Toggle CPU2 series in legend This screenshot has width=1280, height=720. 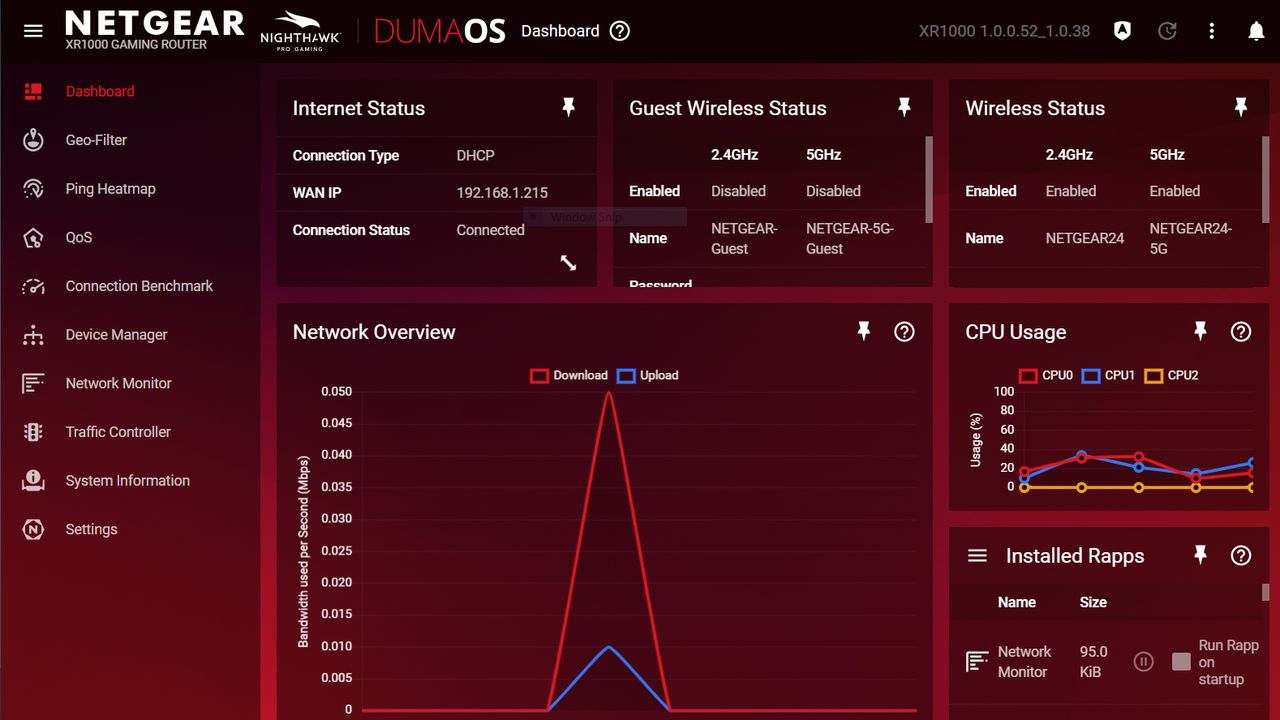[x=1171, y=376]
